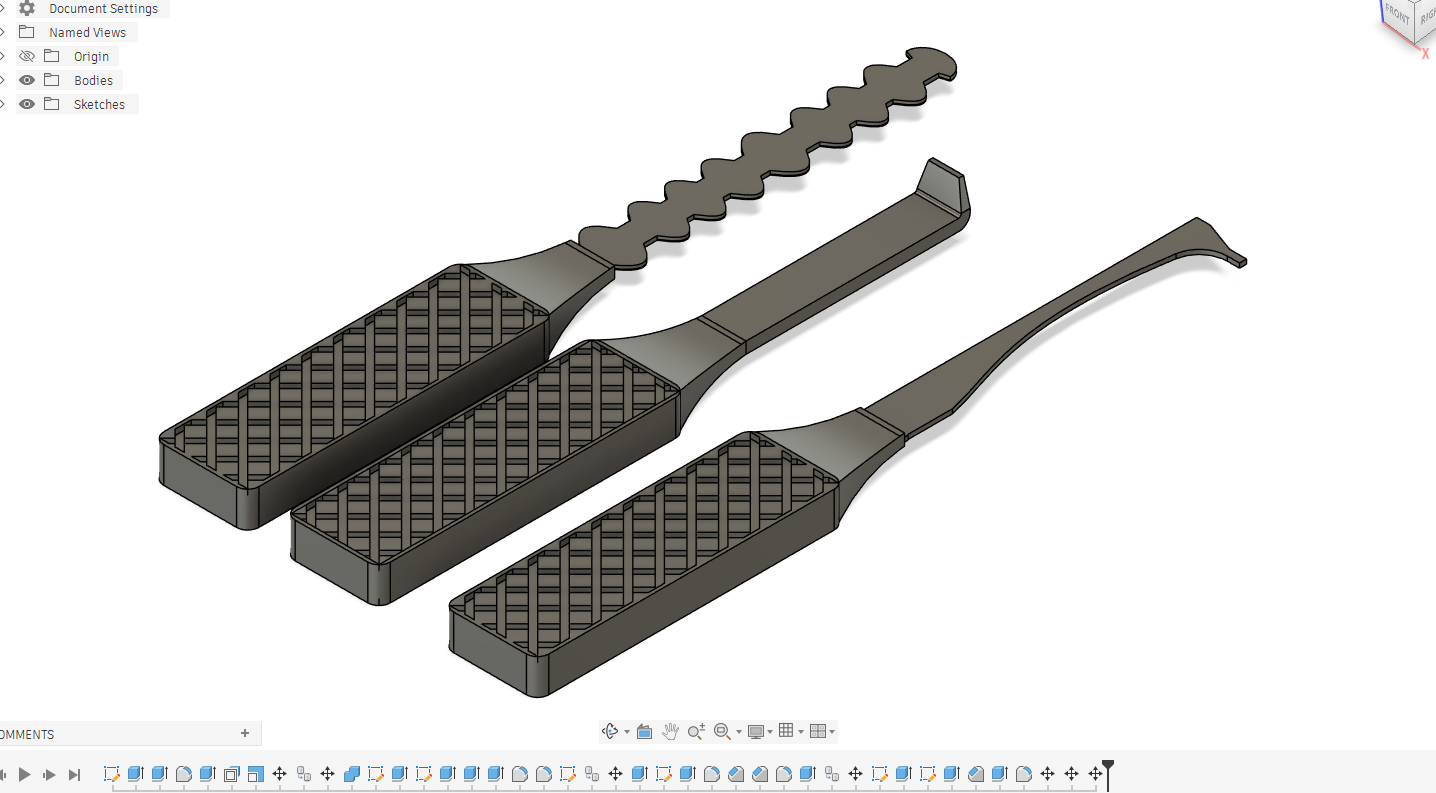Click the Comments panel header

(130, 733)
